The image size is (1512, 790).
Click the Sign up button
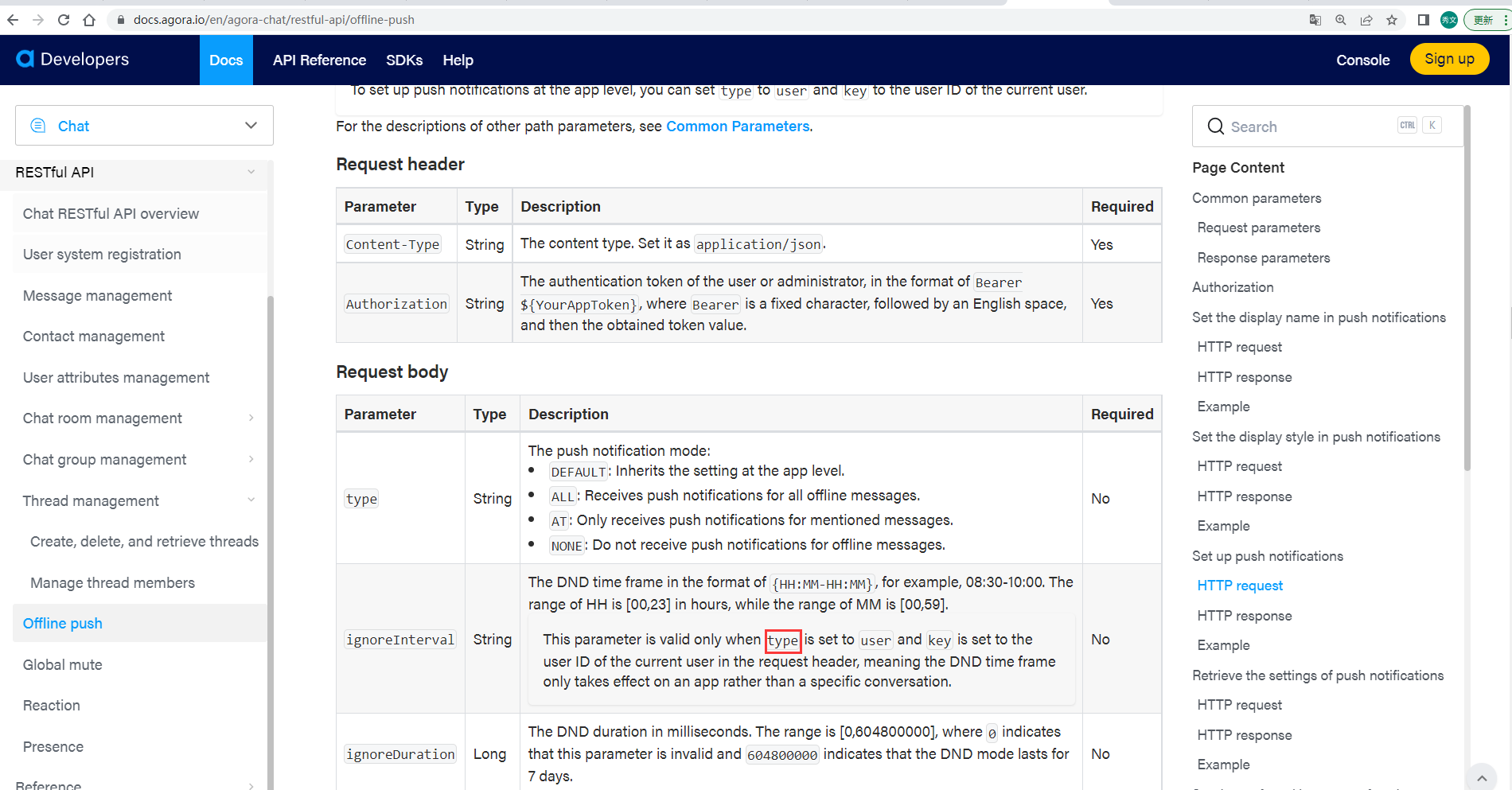click(1449, 58)
